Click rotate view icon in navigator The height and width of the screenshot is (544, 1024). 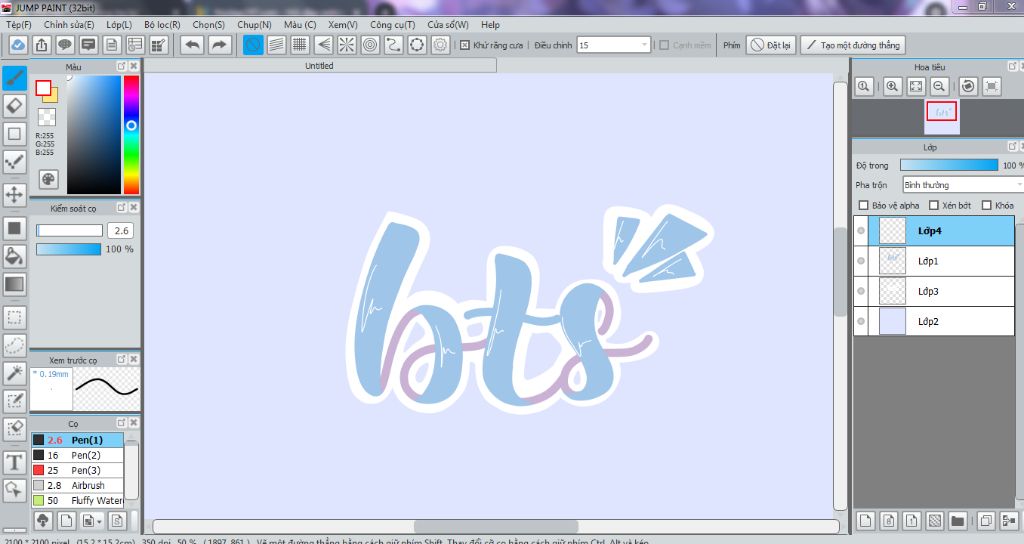point(968,86)
